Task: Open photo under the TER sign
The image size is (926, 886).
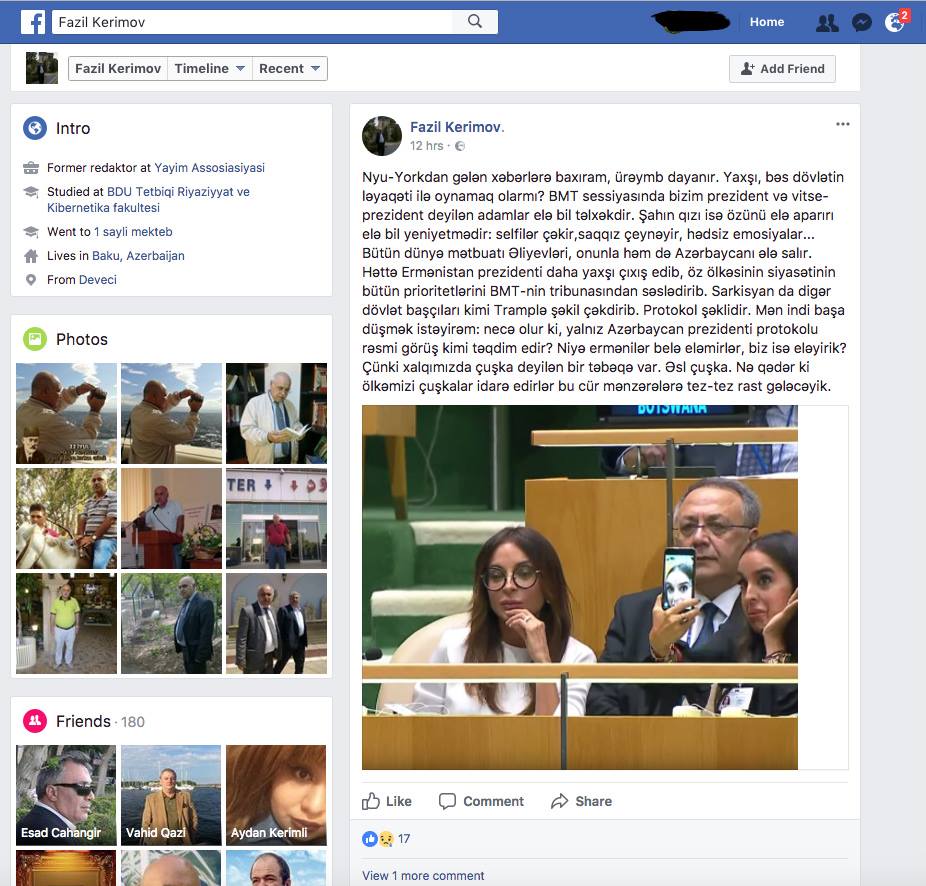Action: [x=276, y=519]
